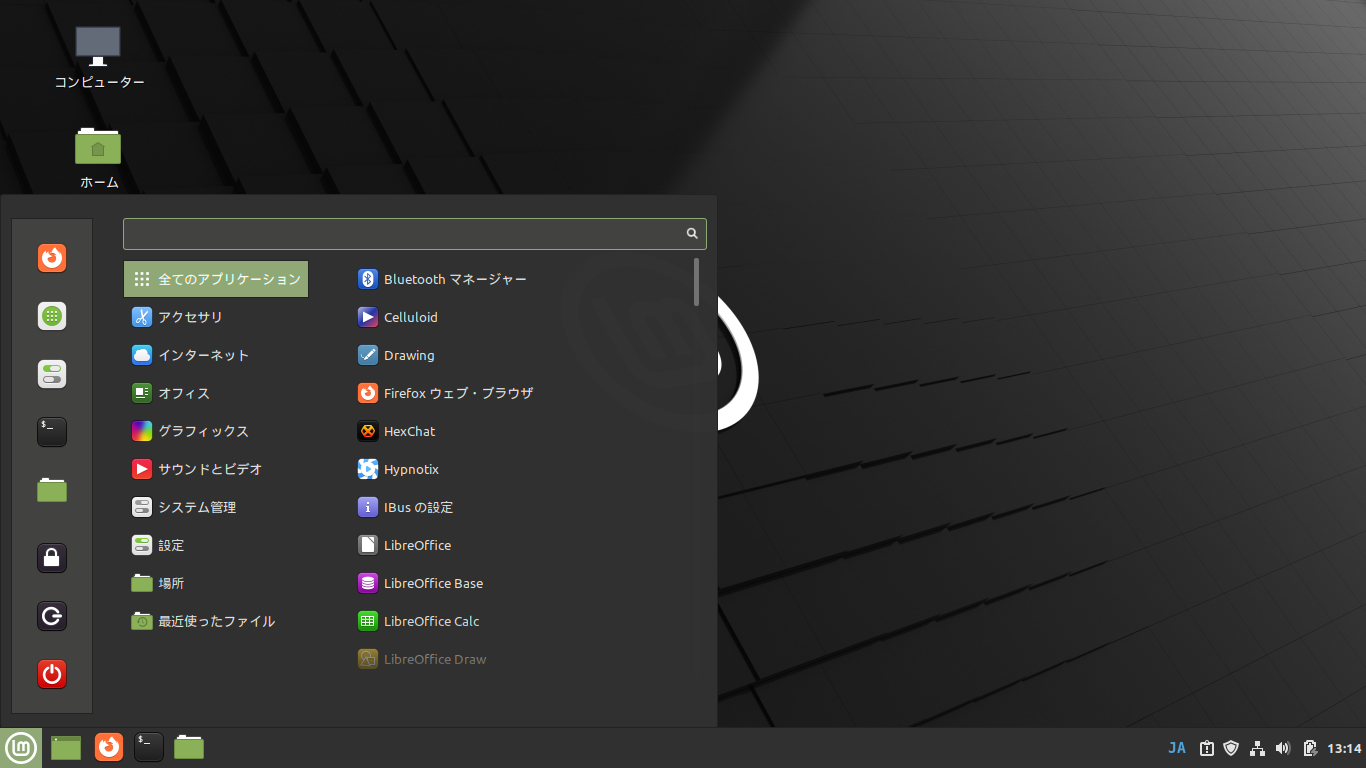Viewport: 1366px width, 768px height.
Task: Click the log out icon in sidebar
Action: point(52,616)
